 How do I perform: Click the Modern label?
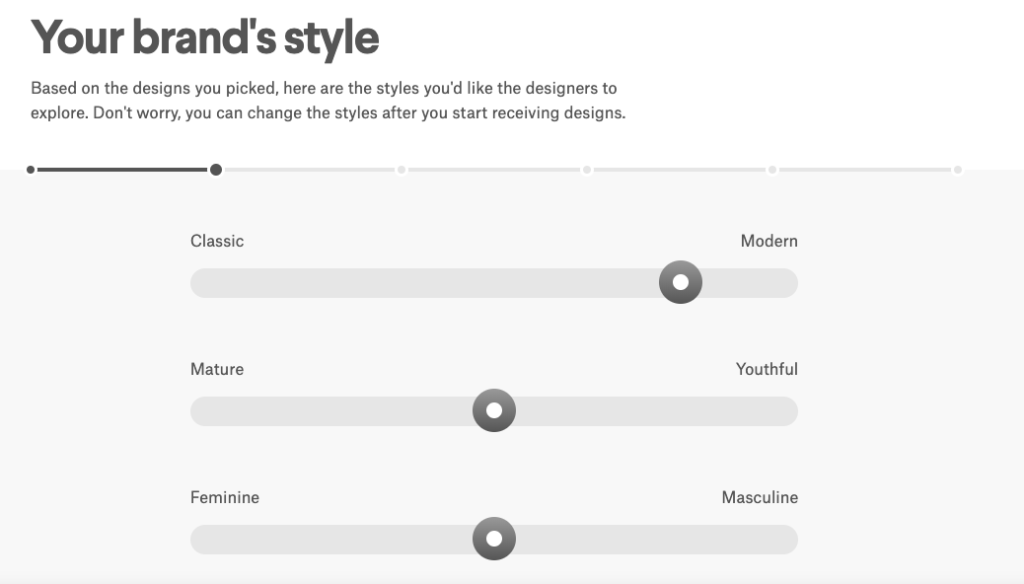(x=769, y=241)
